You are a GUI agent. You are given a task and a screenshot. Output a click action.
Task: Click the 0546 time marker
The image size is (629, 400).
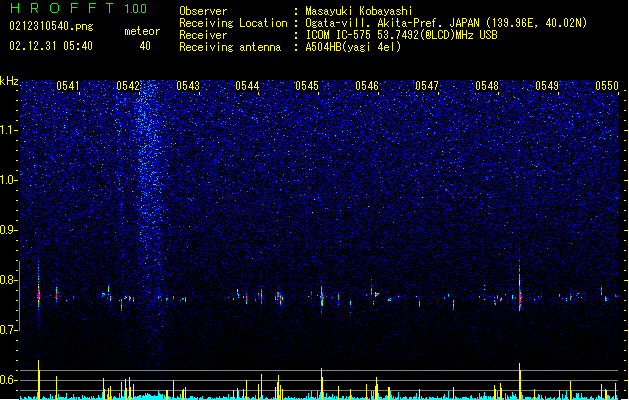coord(367,86)
